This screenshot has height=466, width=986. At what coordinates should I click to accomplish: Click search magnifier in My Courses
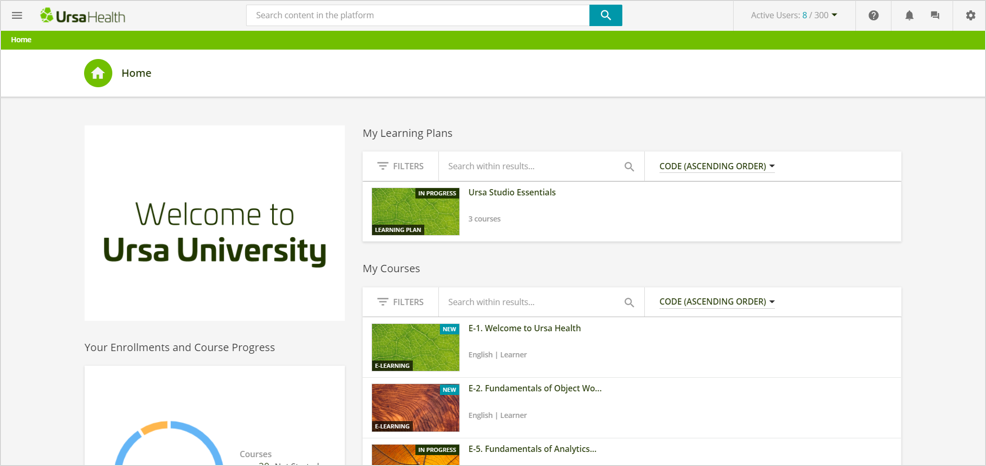click(x=629, y=302)
